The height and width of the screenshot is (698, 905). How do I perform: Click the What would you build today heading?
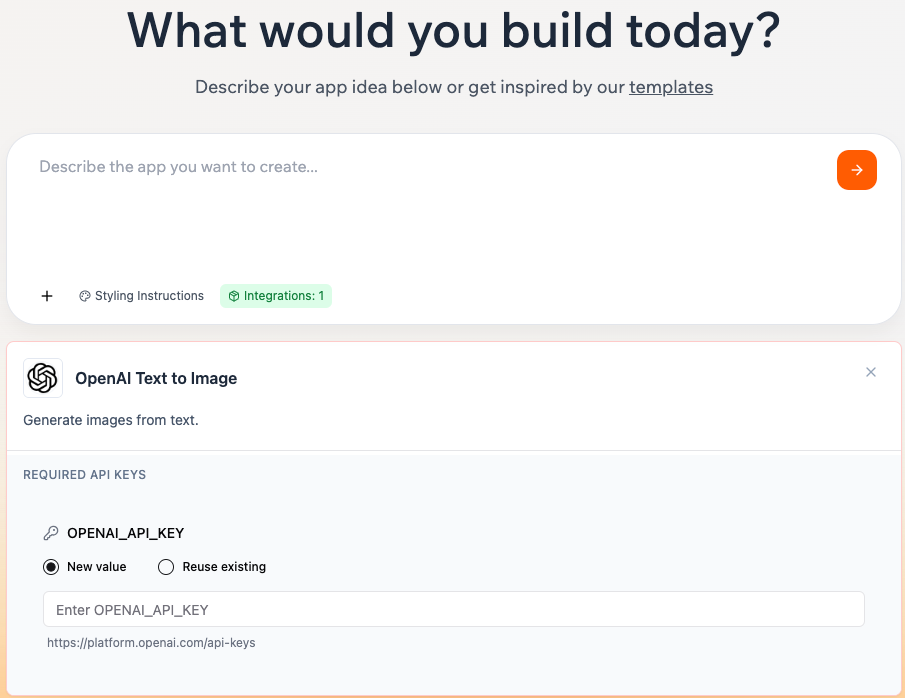[452, 31]
